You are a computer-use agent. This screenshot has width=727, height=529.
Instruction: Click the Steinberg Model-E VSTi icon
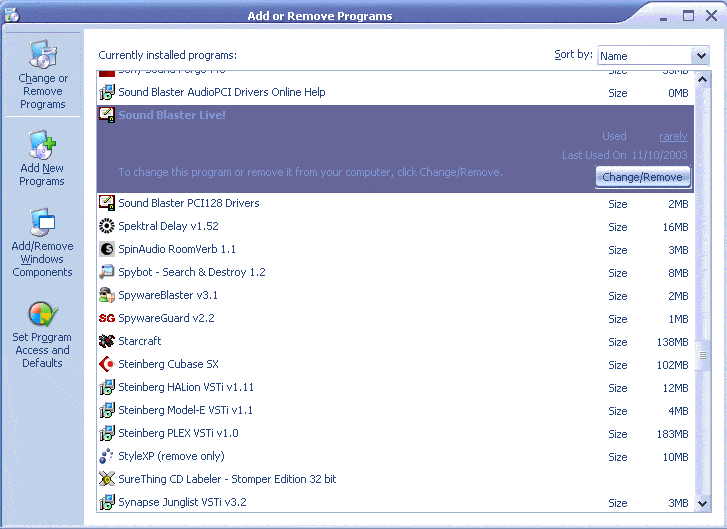coord(107,410)
